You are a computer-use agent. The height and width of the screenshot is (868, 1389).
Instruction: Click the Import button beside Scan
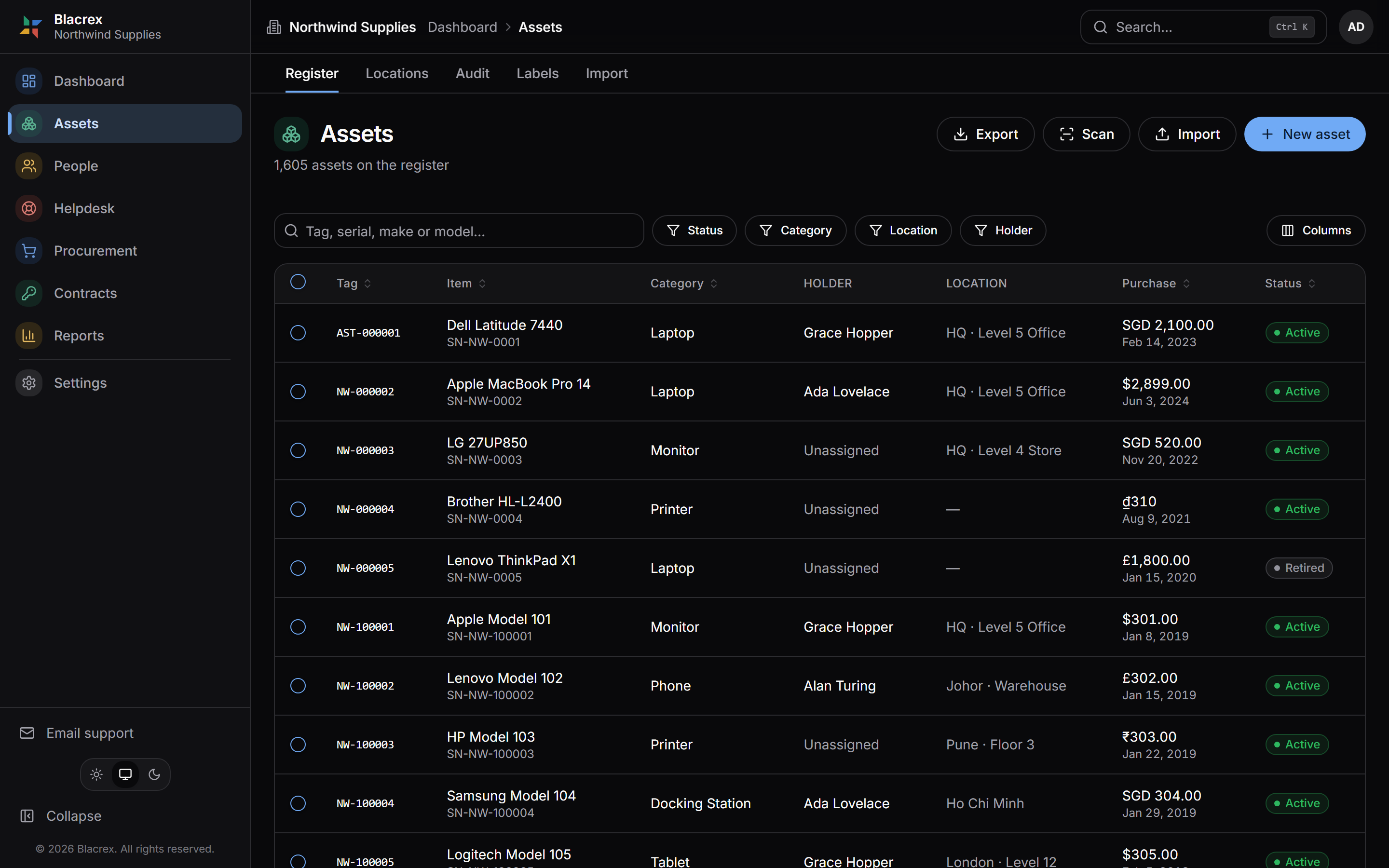coord(1187,135)
